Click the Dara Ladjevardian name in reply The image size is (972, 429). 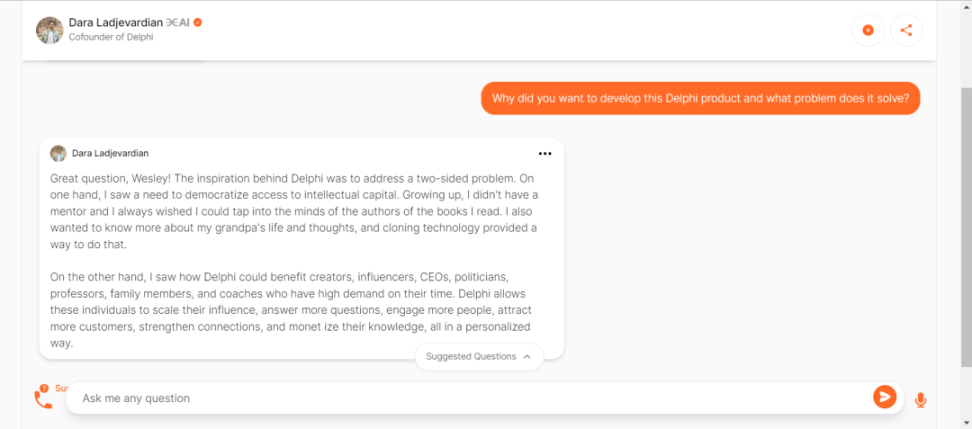click(x=110, y=153)
